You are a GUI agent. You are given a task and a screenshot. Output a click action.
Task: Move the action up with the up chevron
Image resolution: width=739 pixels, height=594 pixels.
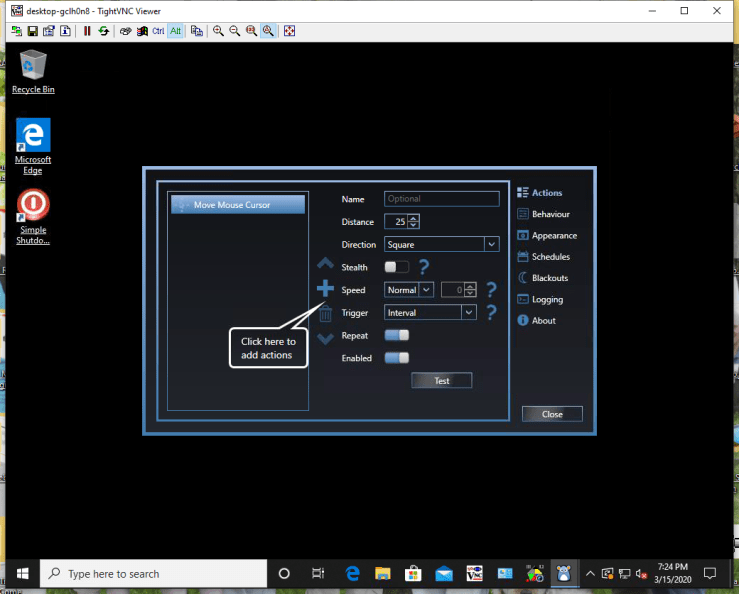point(325,265)
